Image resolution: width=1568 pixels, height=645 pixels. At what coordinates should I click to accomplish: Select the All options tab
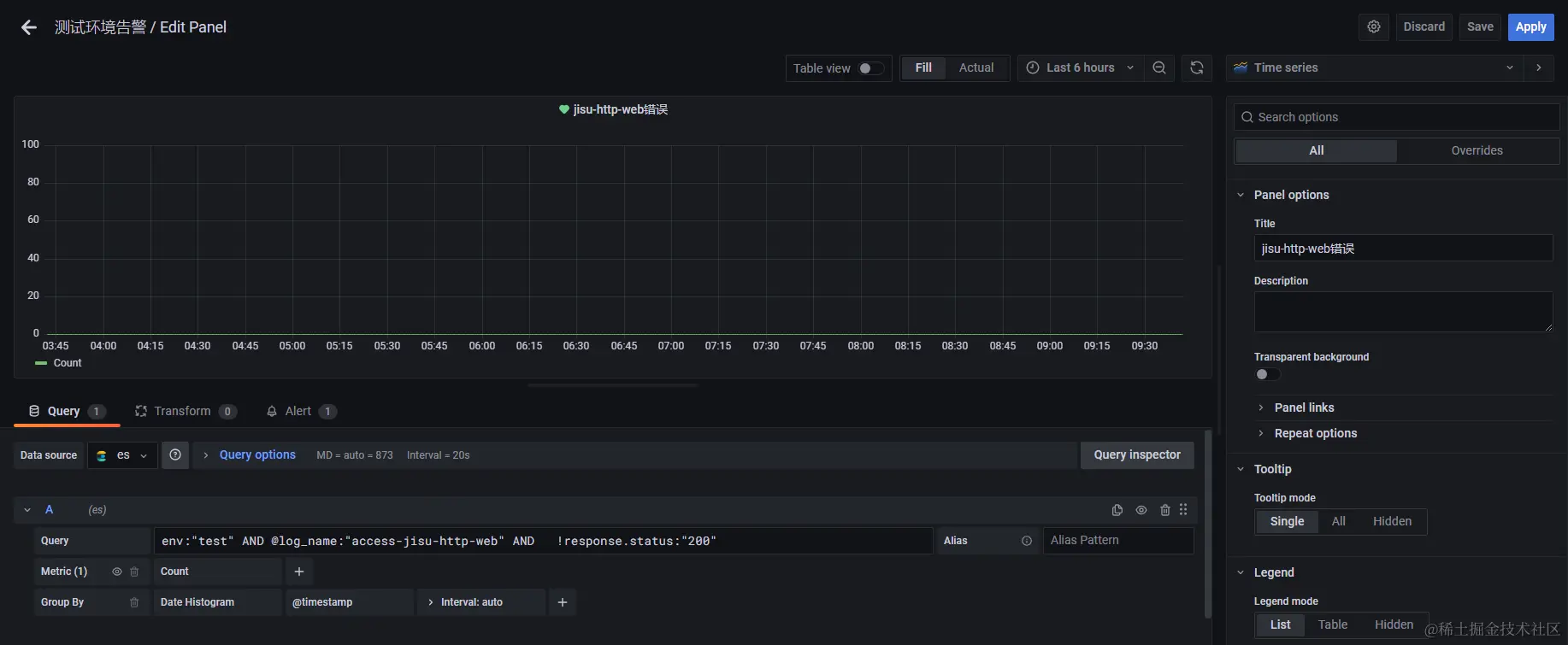point(1317,150)
